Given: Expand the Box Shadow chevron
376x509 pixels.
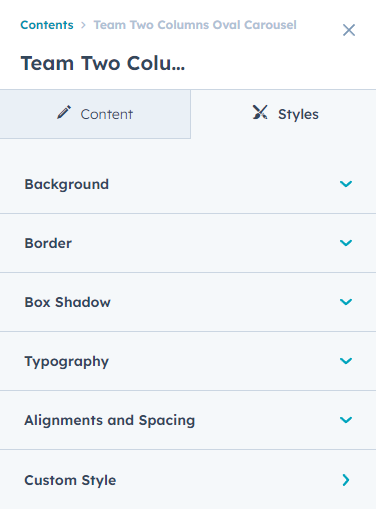Looking at the screenshot, I should point(346,302).
